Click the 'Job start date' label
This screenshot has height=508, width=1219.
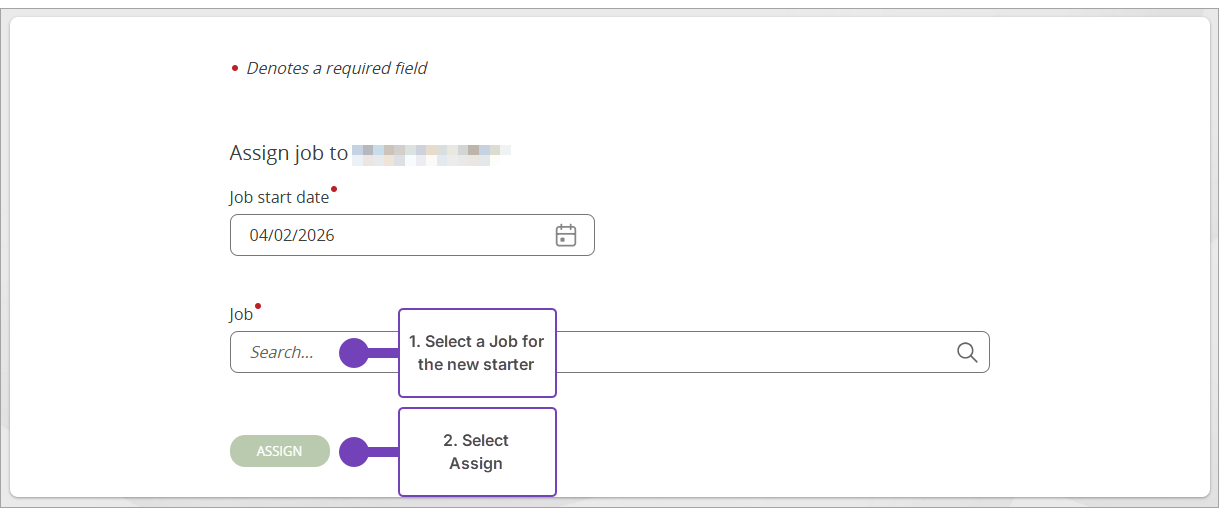pos(279,197)
